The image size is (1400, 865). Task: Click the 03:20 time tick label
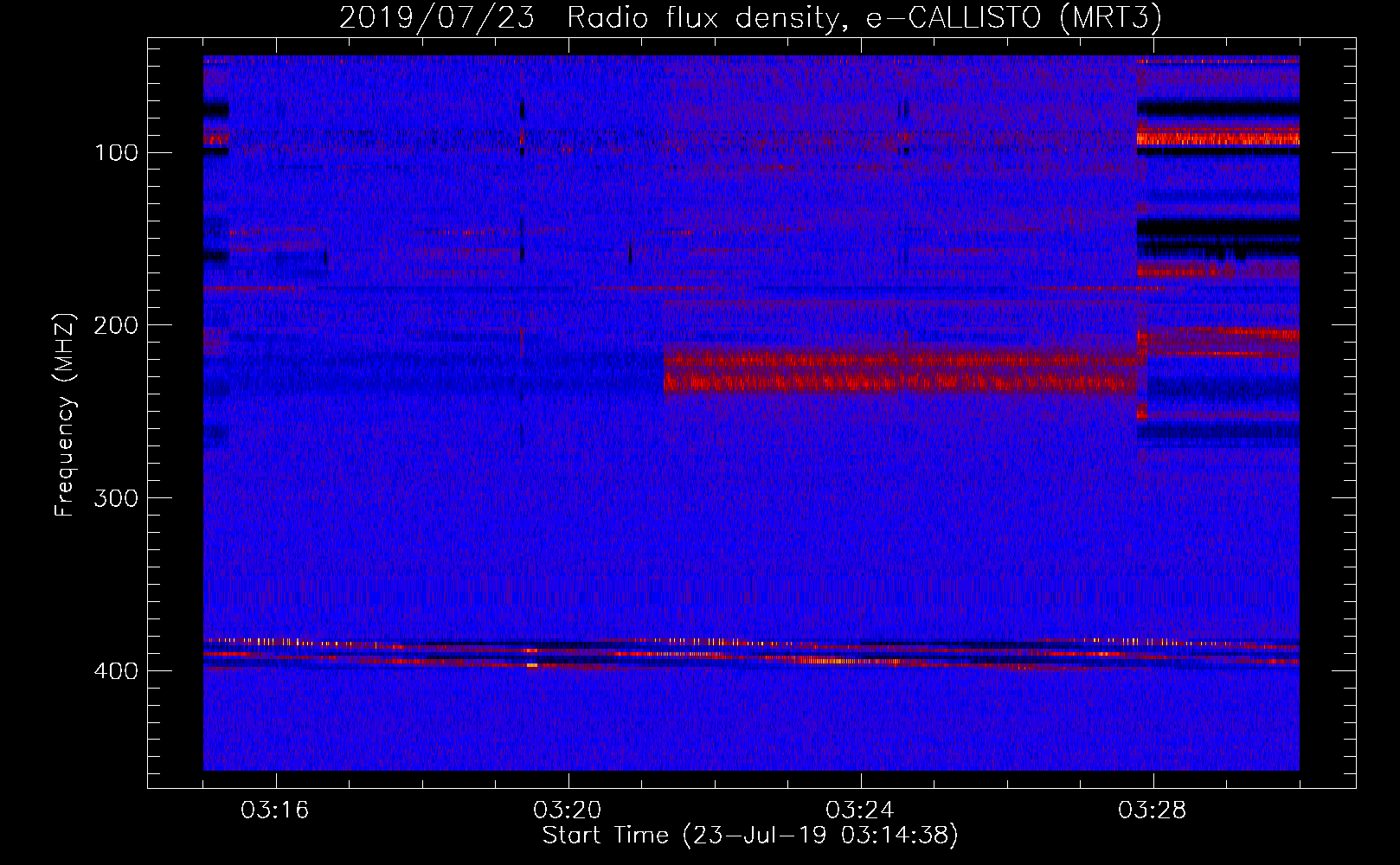click(x=568, y=811)
